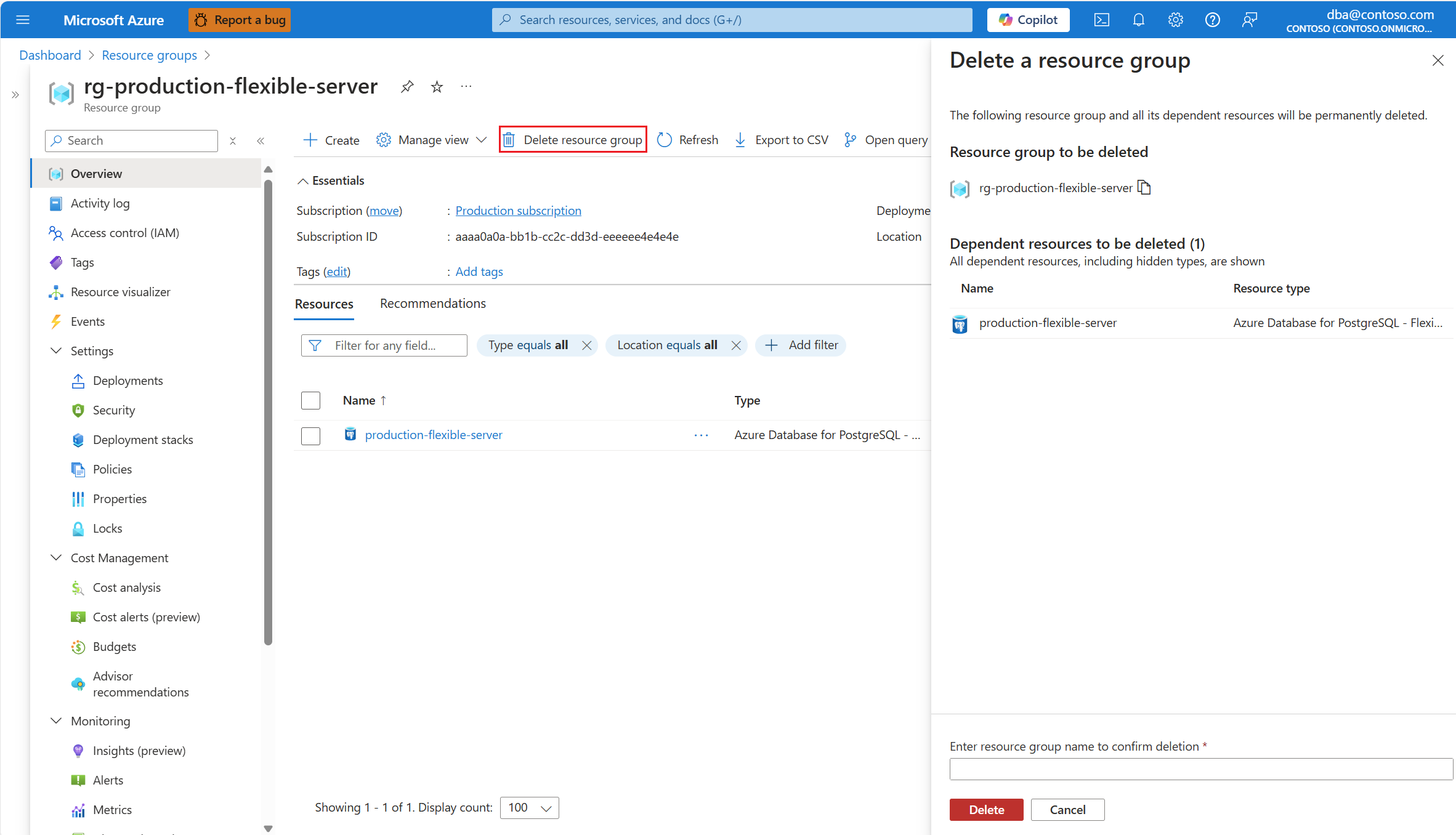Screen dimensions: 1456x835
Task: Click Report a bug button
Action: pyautogui.click(x=240, y=20)
